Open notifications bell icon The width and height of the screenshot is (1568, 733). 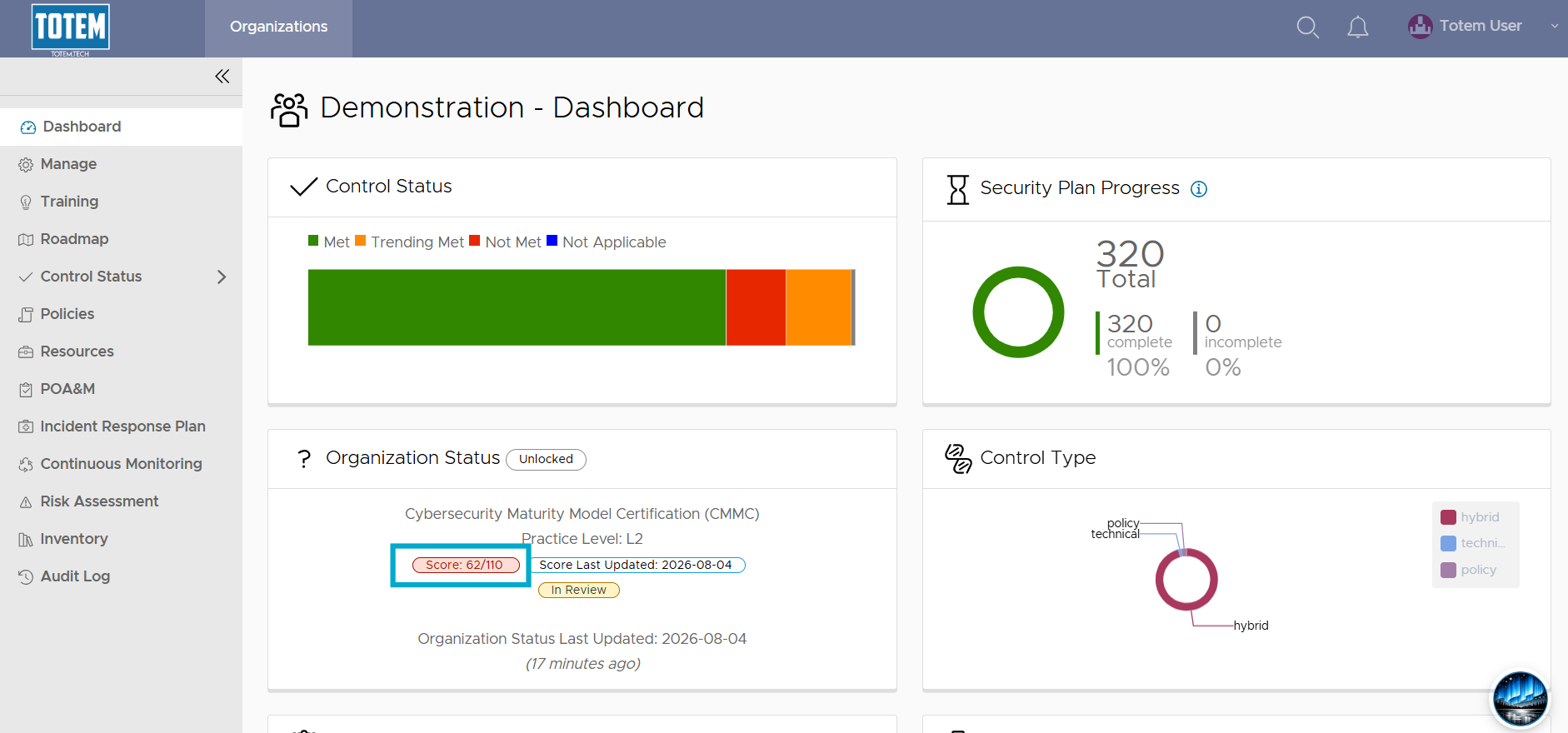pyautogui.click(x=1358, y=27)
